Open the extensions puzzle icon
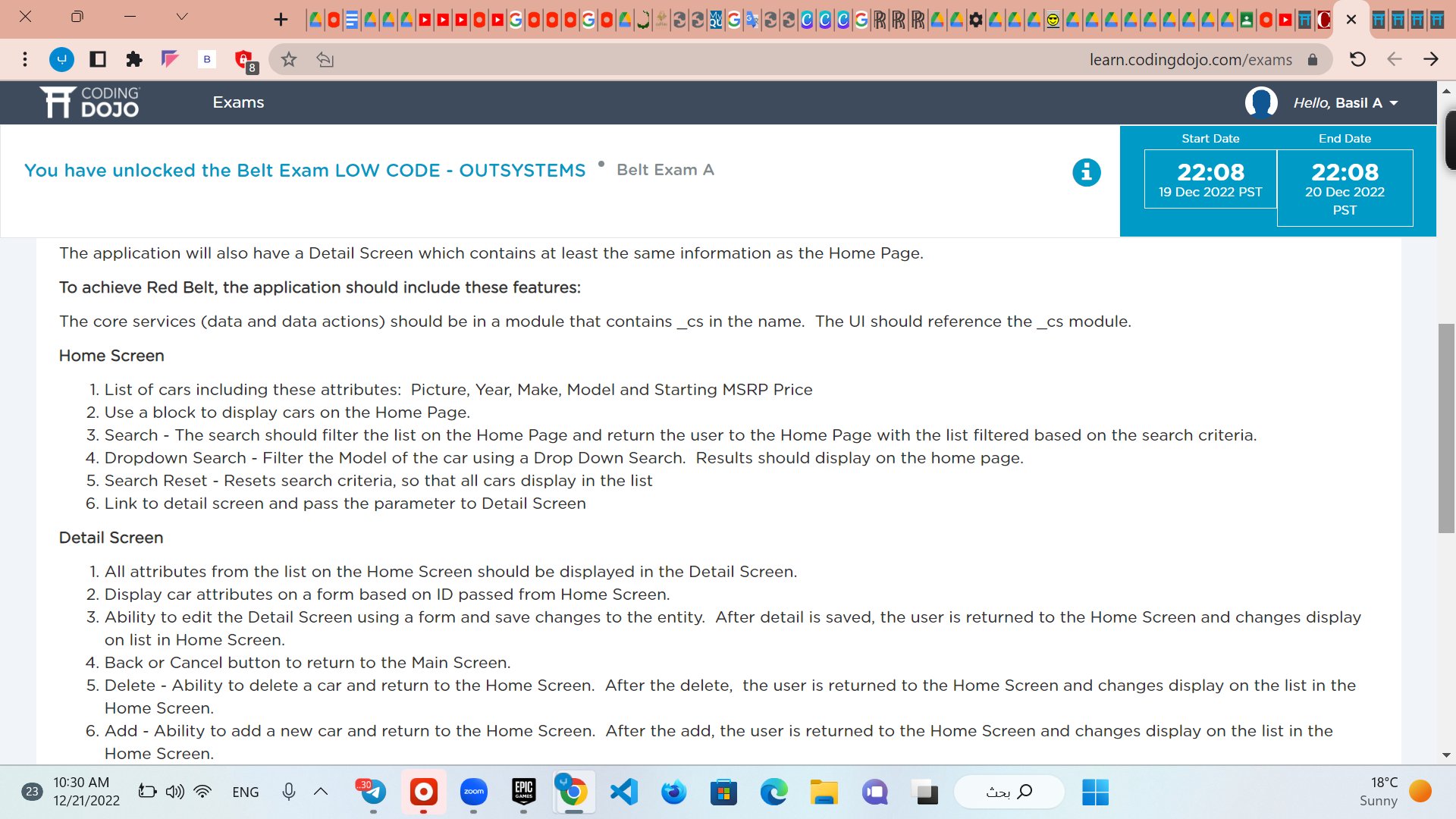 [x=134, y=59]
